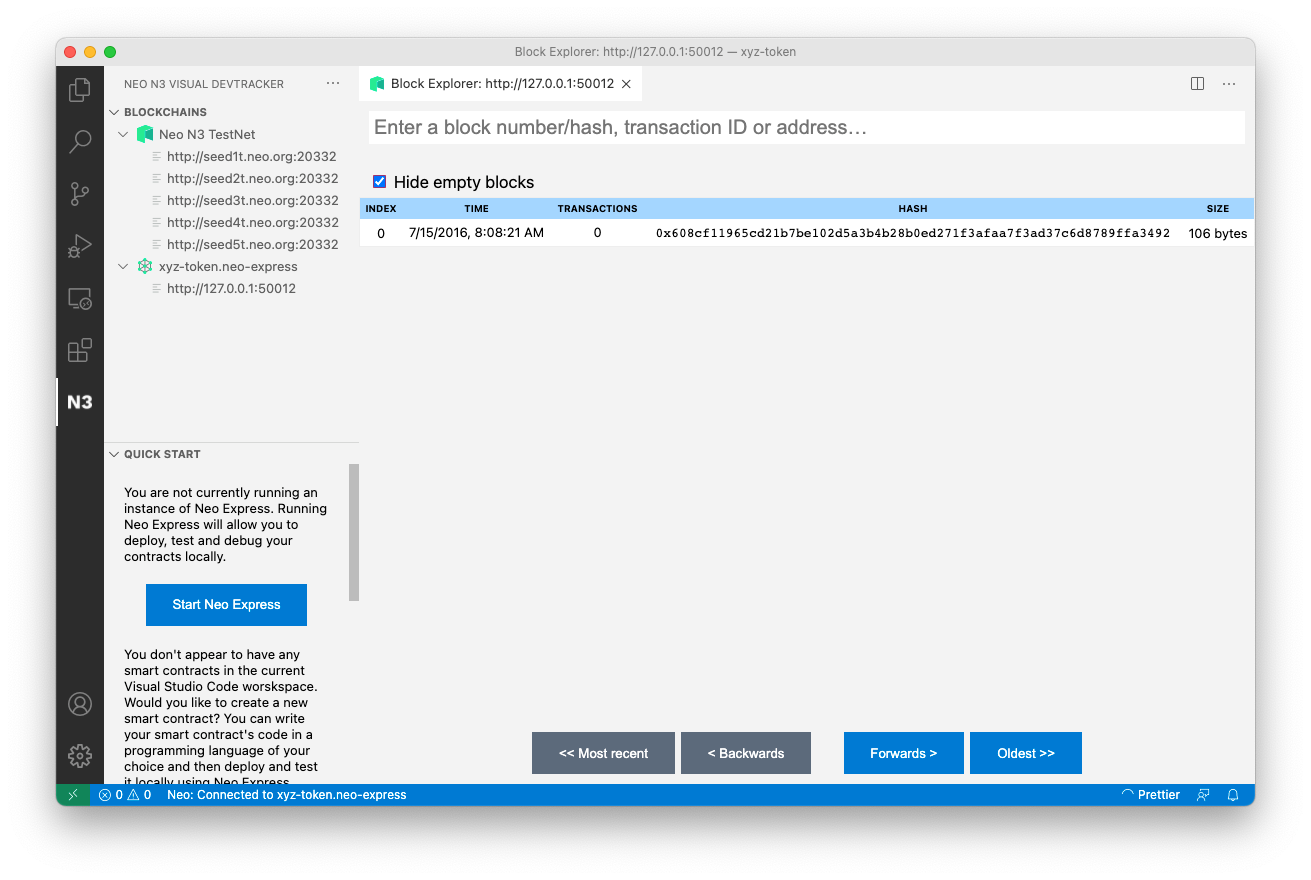1311x880 pixels.
Task: Click the Backwards pagination button
Action: click(746, 753)
